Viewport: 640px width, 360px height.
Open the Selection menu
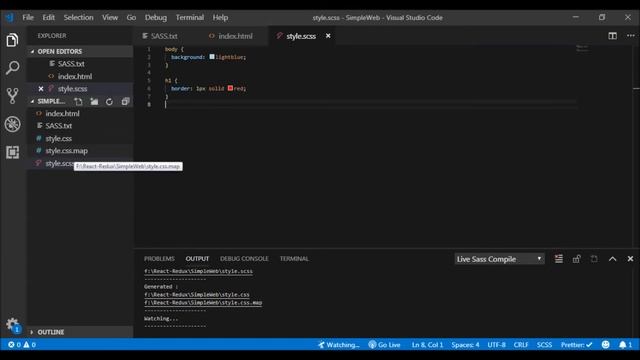click(x=78, y=18)
